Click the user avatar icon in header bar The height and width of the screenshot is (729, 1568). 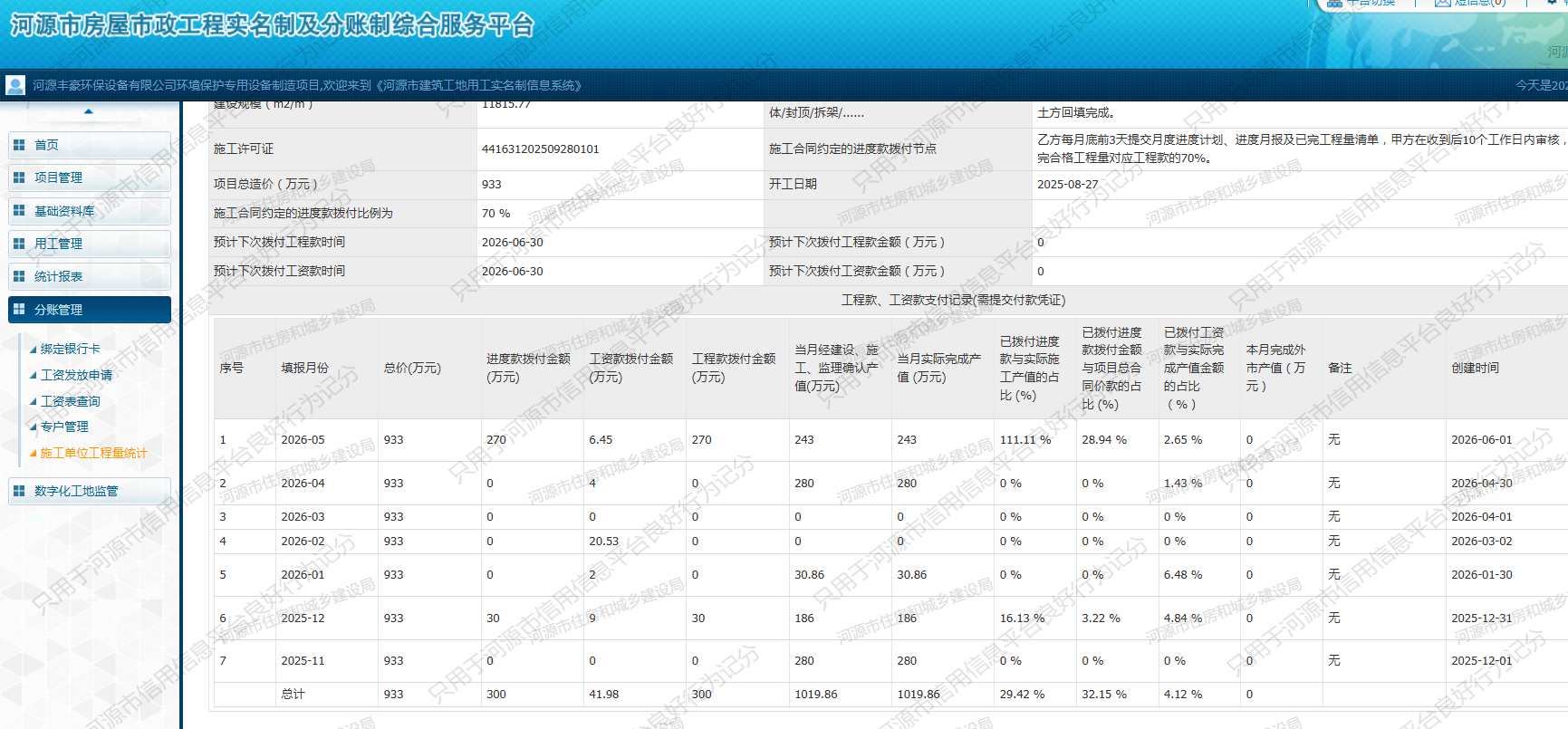15,85
